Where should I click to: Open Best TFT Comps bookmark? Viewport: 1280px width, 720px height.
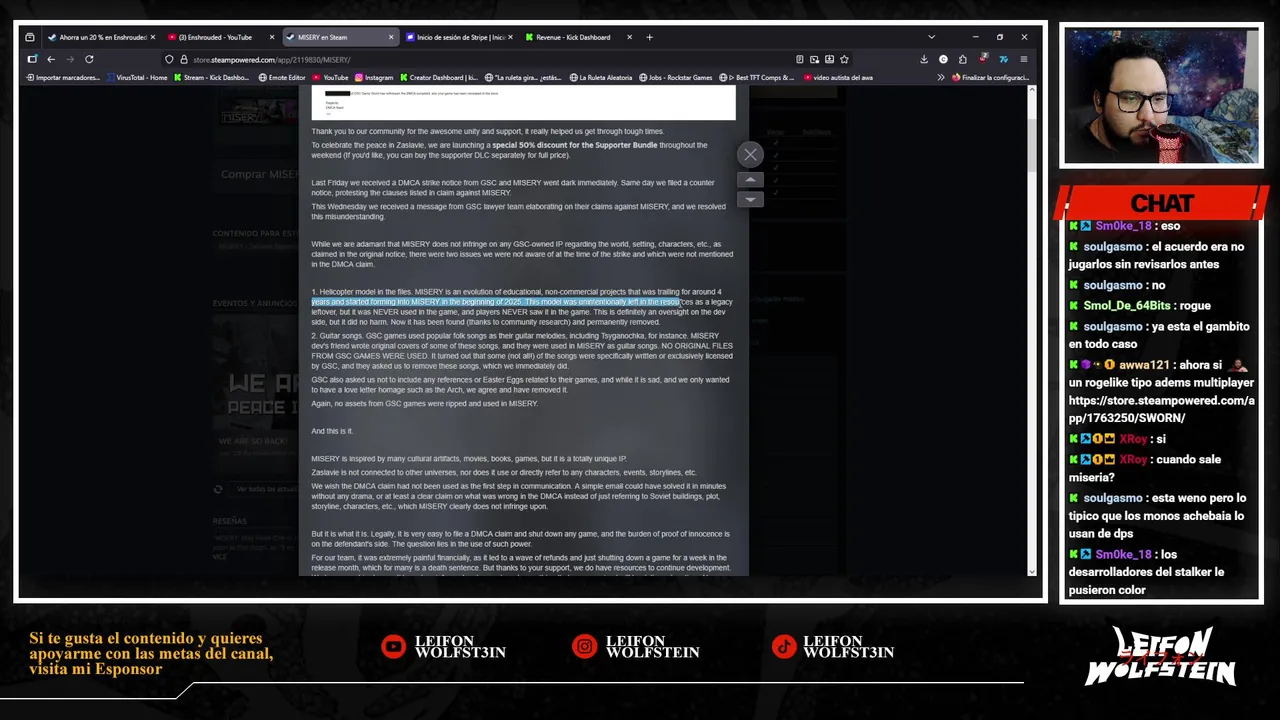tap(759, 77)
